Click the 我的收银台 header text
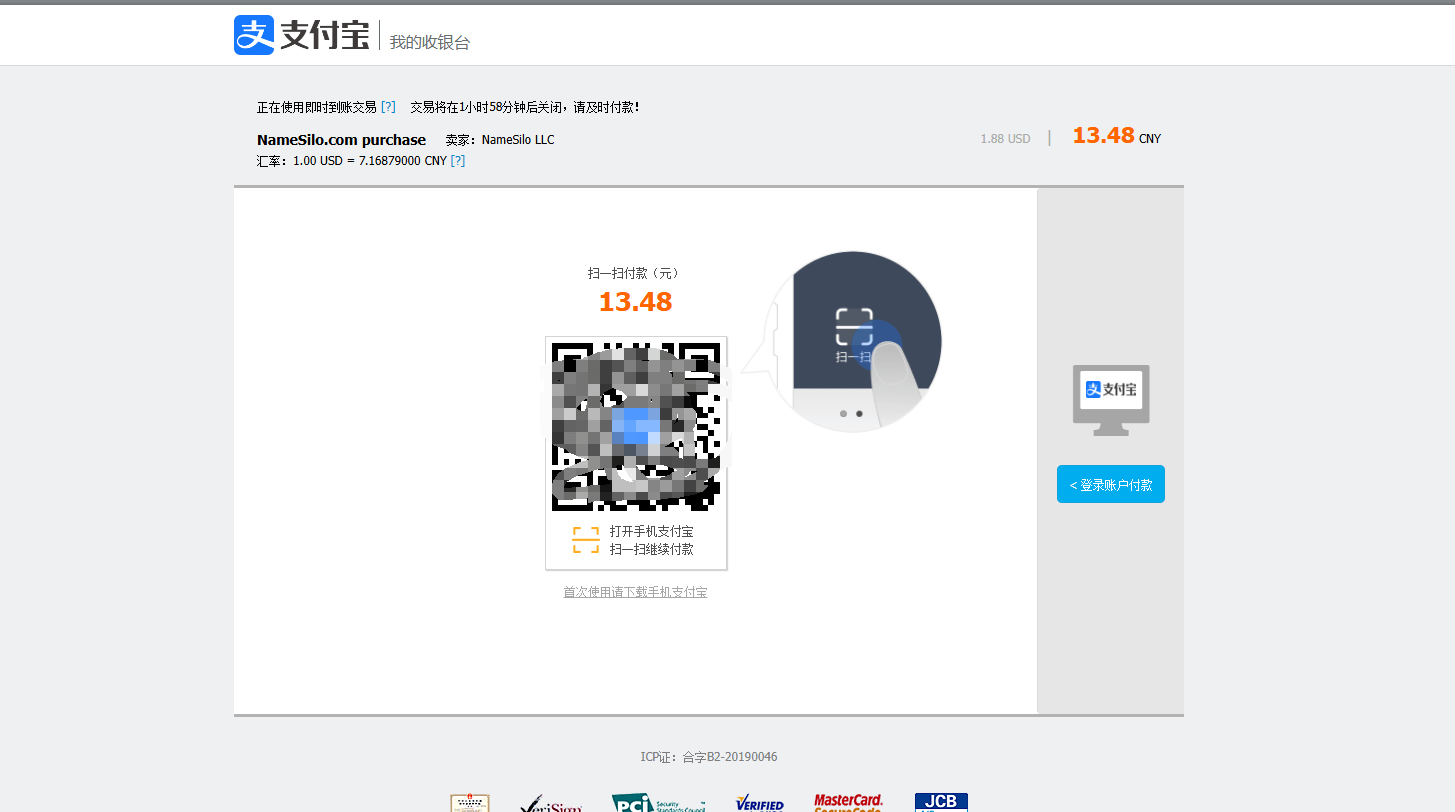This screenshot has height=812, width=1455. (x=429, y=42)
